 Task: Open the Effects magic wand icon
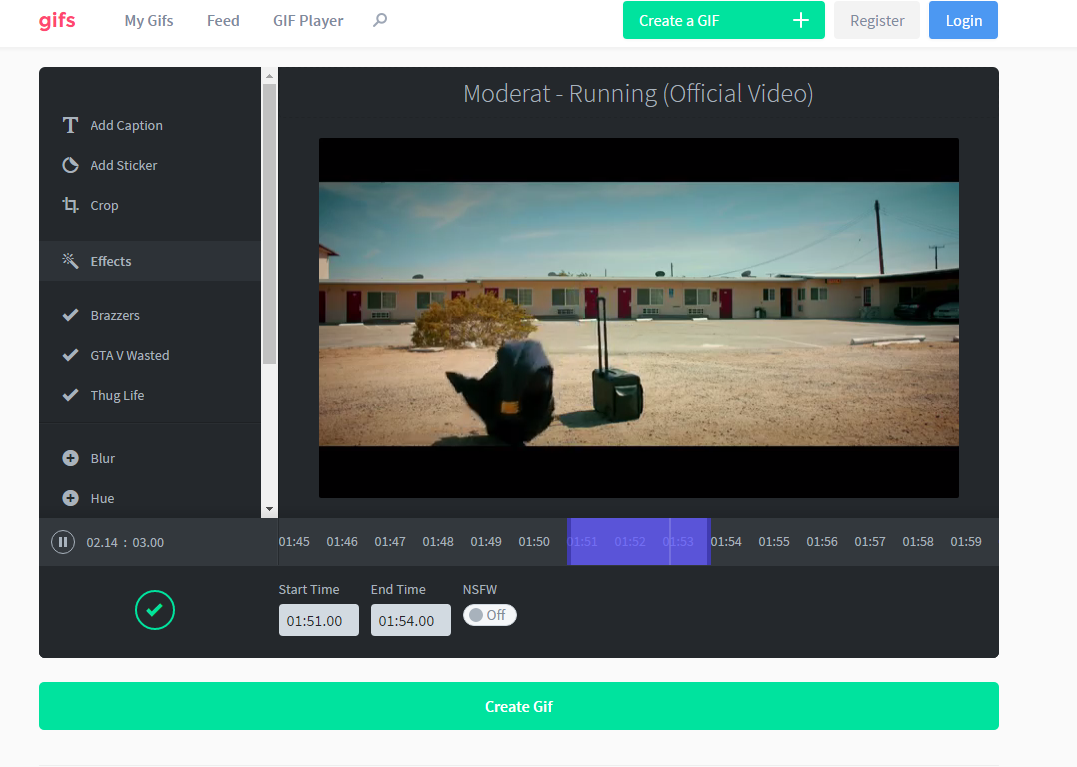[70, 261]
